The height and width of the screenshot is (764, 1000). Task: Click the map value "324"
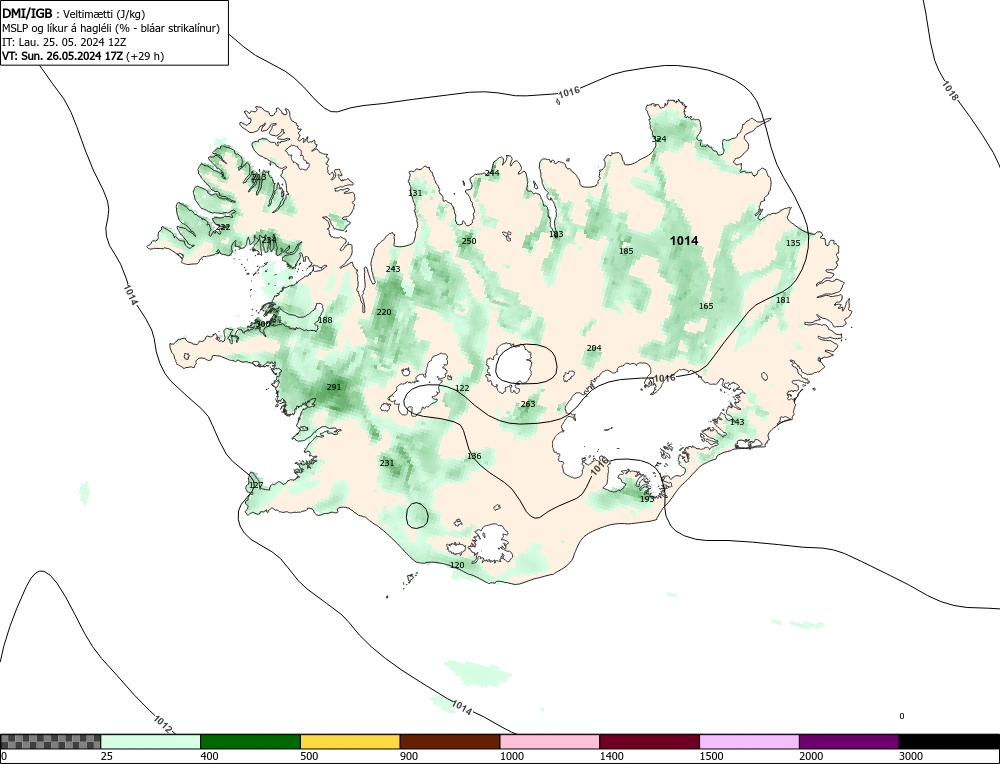[x=659, y=139]
